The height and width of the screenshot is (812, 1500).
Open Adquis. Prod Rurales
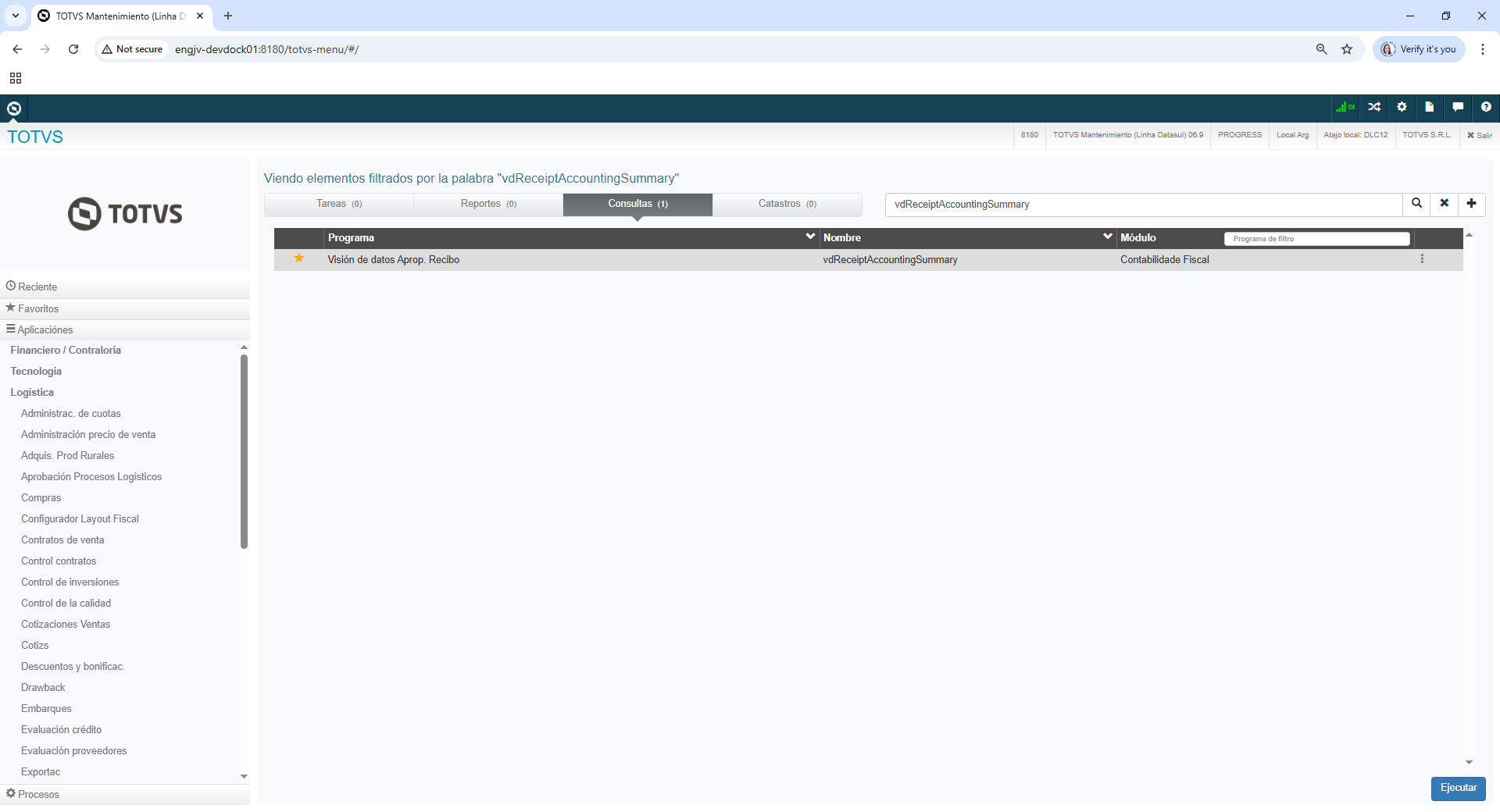68,456
